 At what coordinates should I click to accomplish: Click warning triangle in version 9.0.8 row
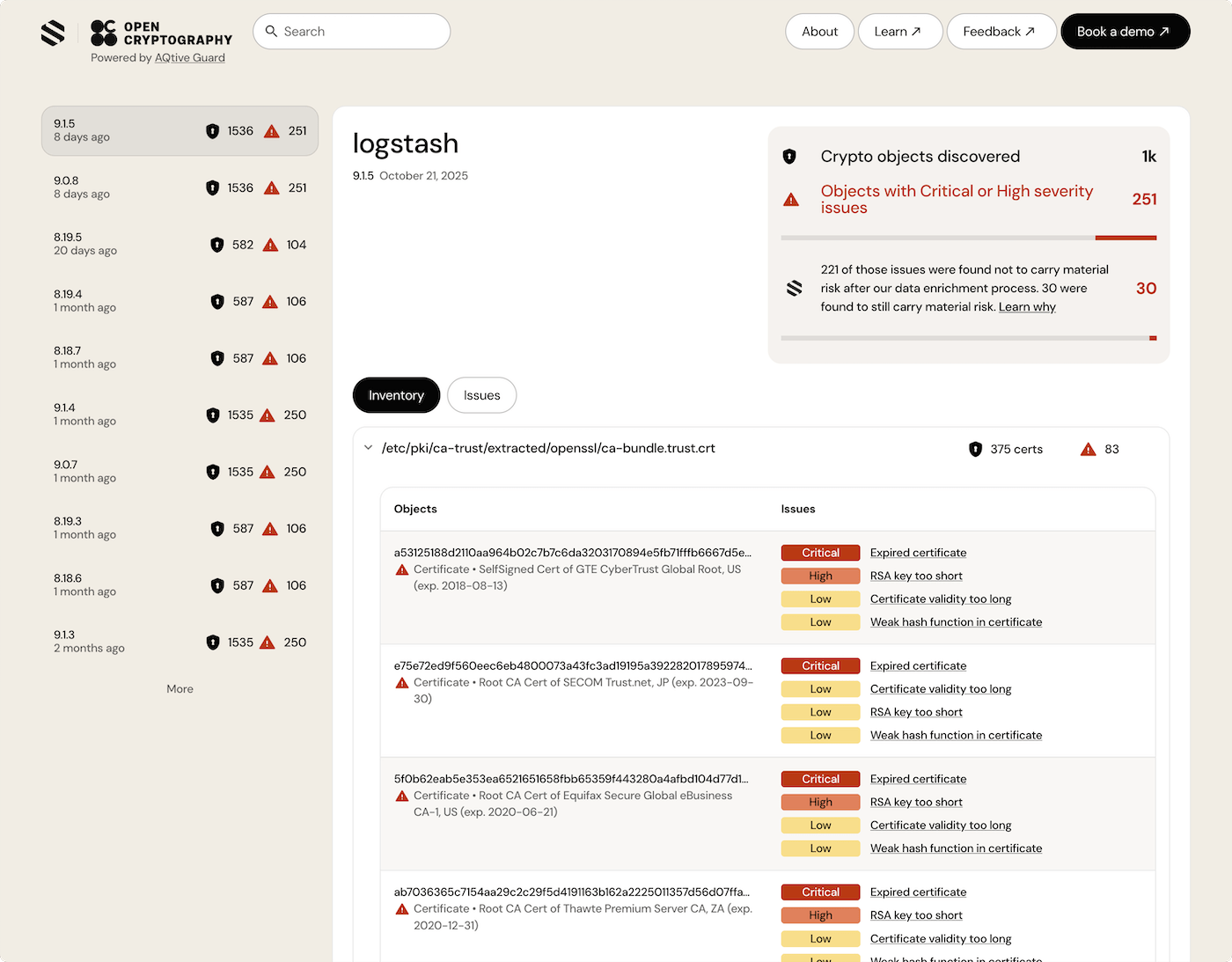point(272,188)
